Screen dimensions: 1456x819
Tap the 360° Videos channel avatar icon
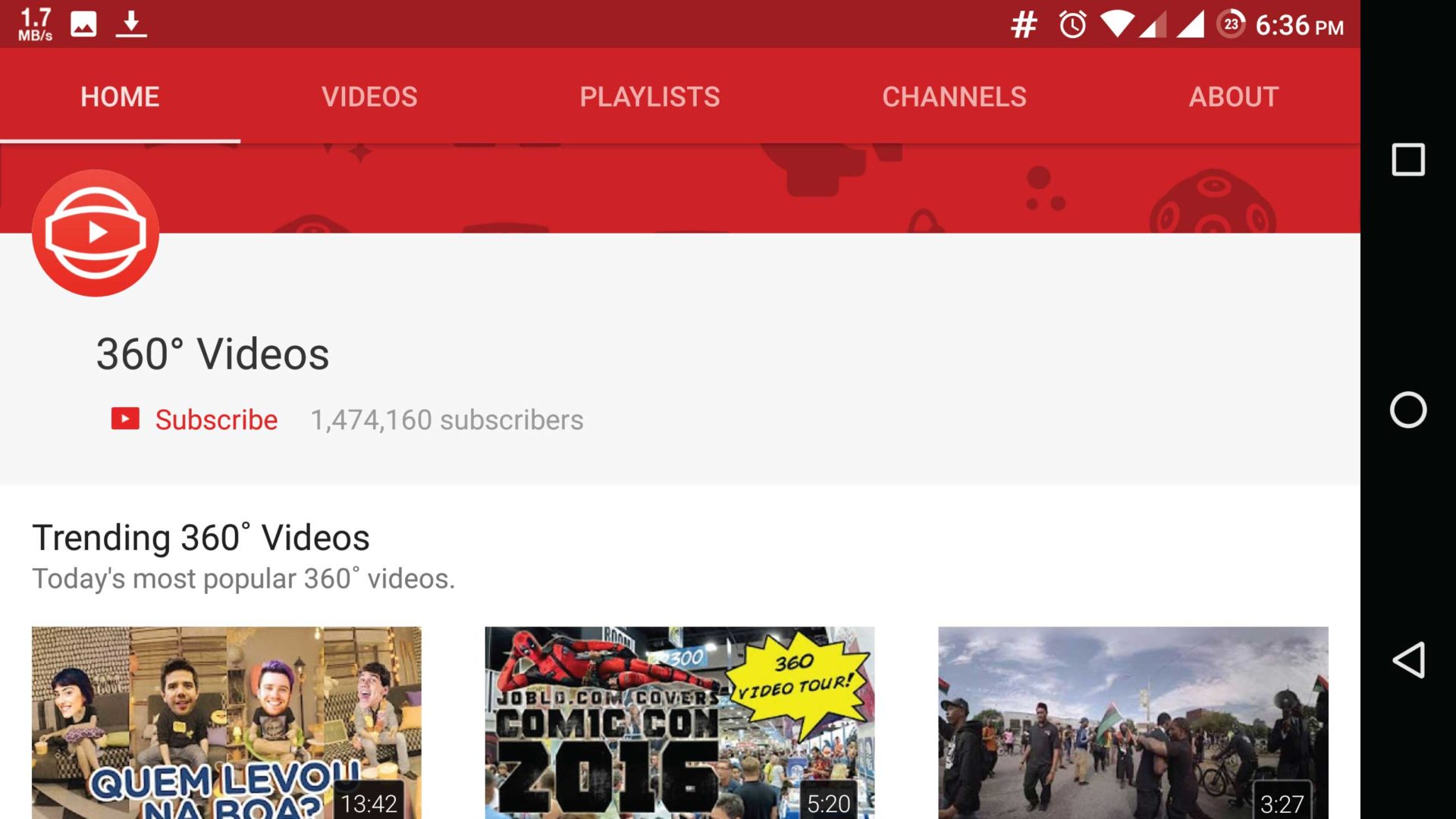tap(96, 233)
